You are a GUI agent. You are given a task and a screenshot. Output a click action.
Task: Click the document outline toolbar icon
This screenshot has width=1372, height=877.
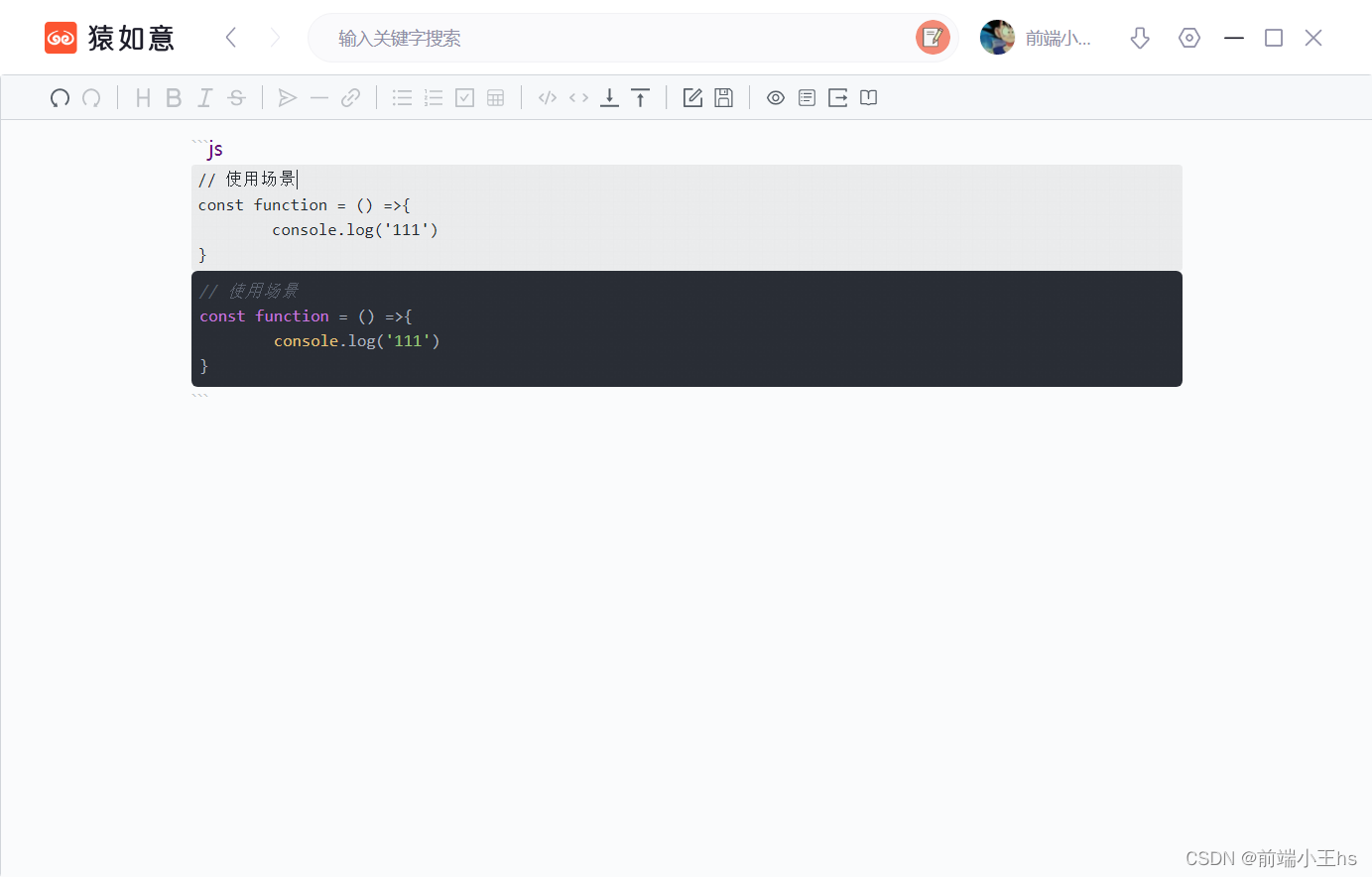tap(807, 97)
